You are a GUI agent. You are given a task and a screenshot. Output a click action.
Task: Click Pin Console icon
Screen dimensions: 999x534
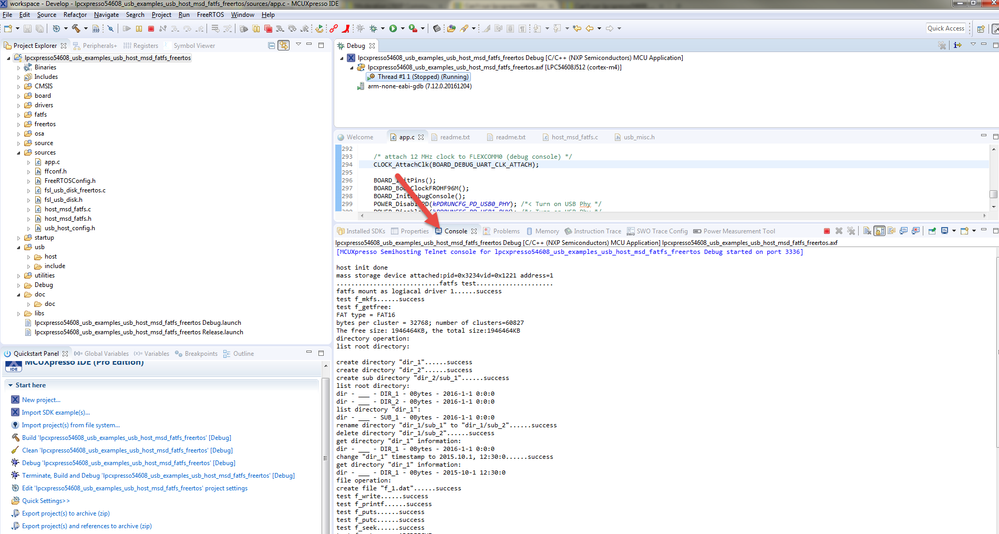tap(932, 231)
